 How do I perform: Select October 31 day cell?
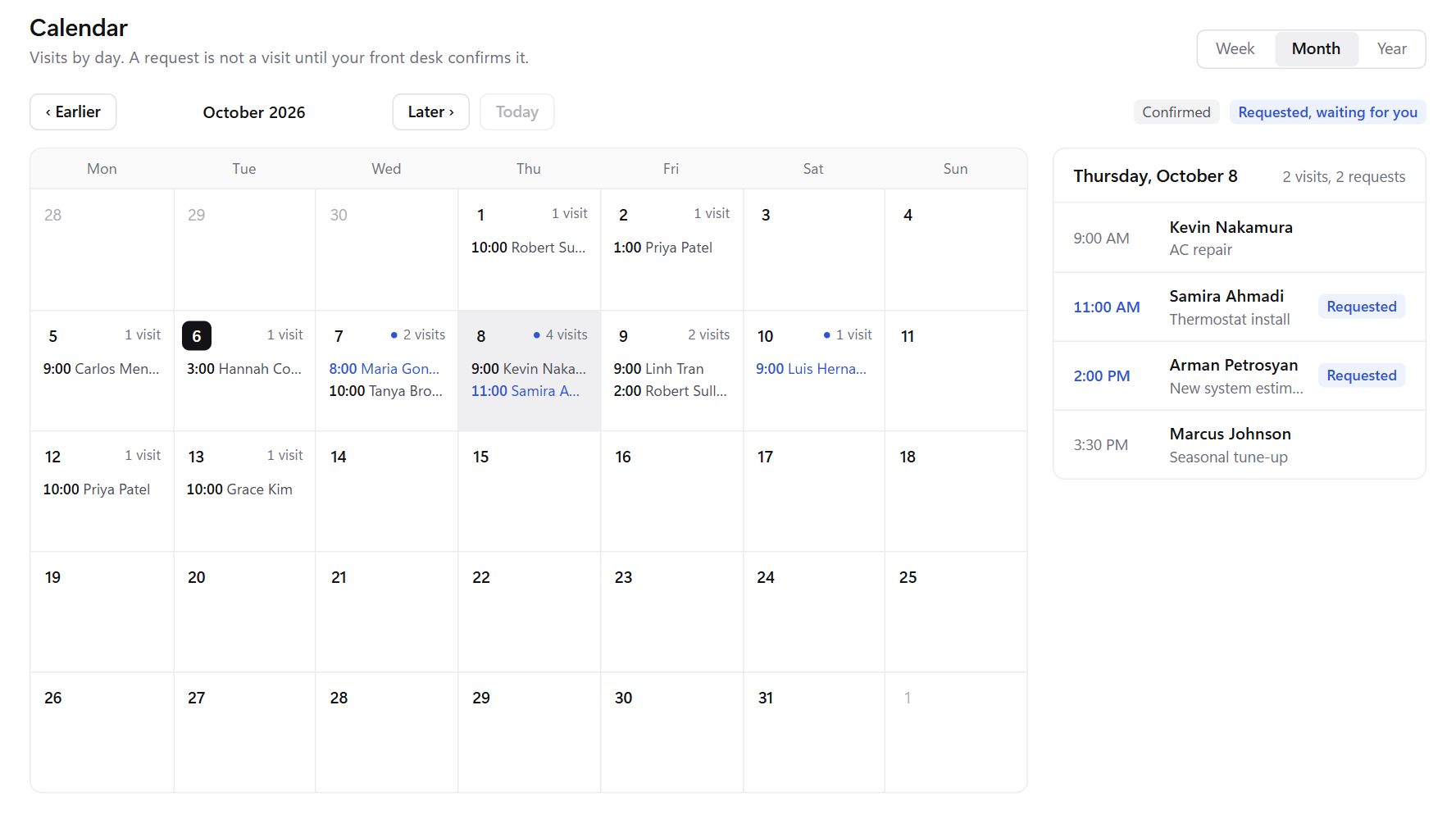pos(813,732)
